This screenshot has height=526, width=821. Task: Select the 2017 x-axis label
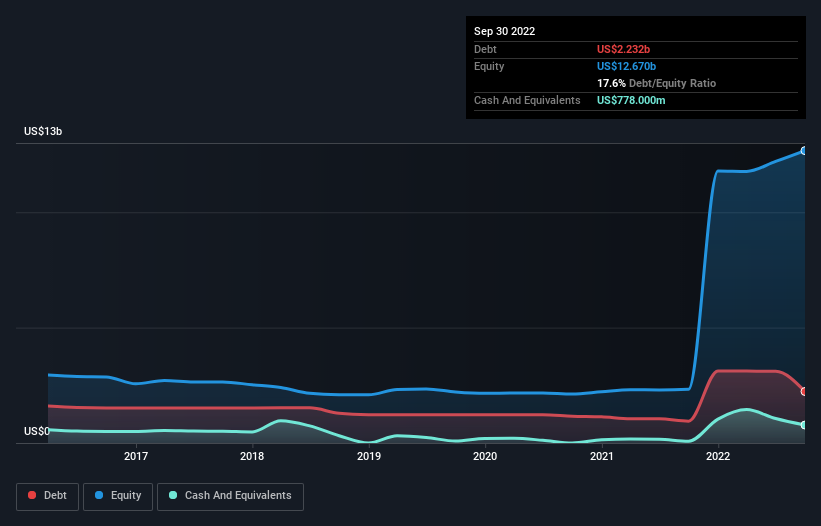click(136, 456)
